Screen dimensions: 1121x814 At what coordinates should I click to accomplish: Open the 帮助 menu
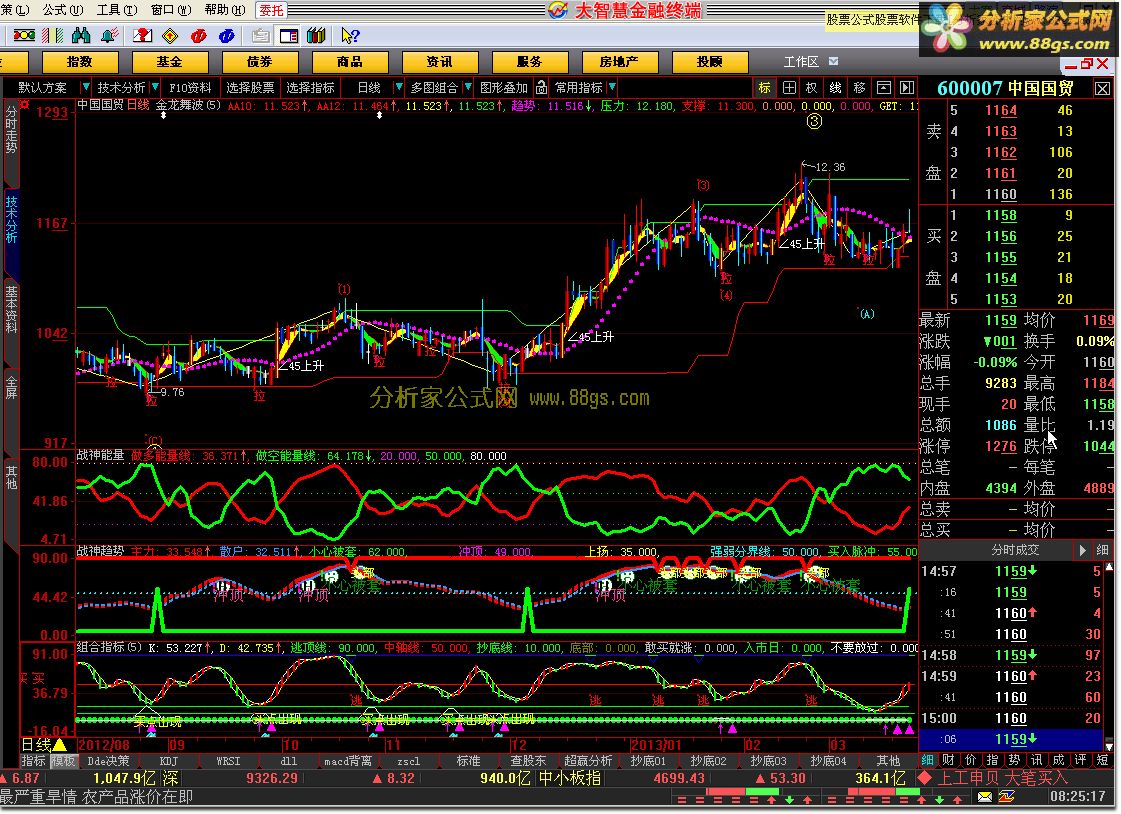coord(224,9)
